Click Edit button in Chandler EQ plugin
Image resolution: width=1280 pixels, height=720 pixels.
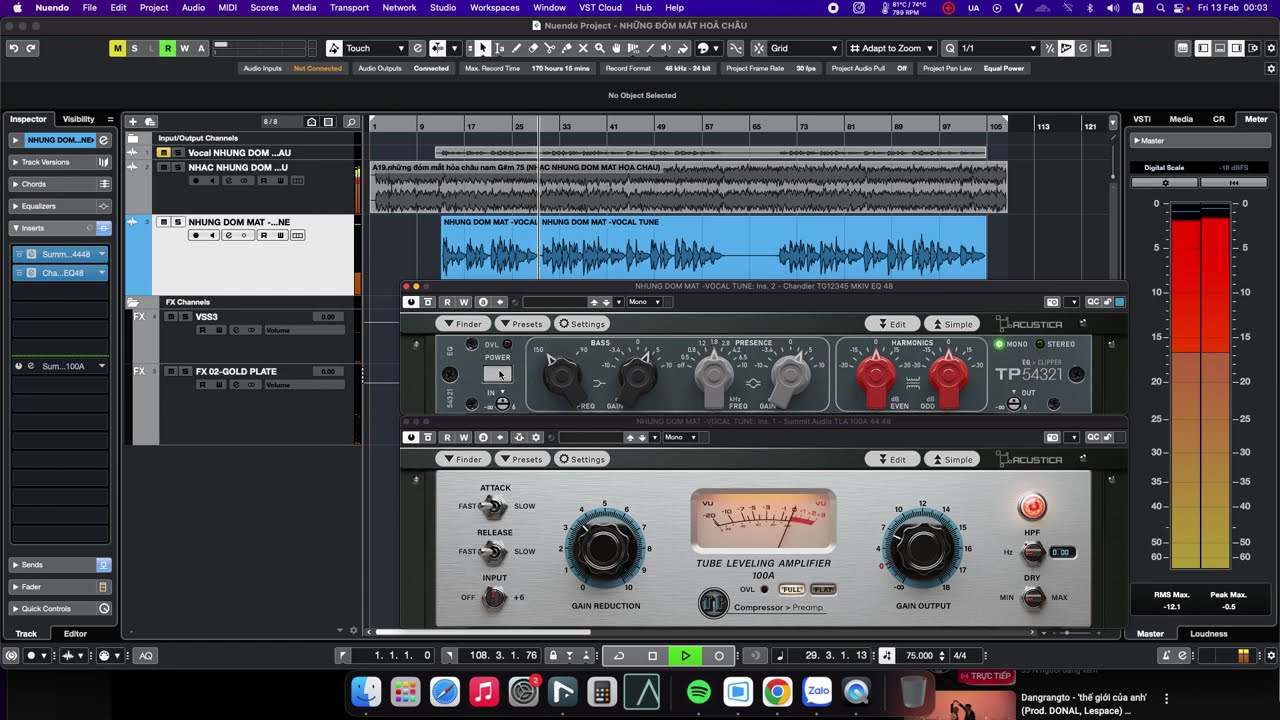890,324
